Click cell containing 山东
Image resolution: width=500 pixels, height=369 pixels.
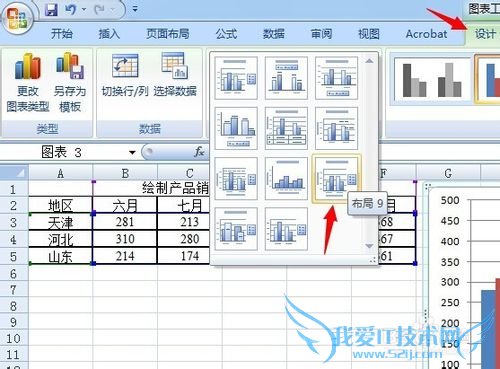pos(60,256)
